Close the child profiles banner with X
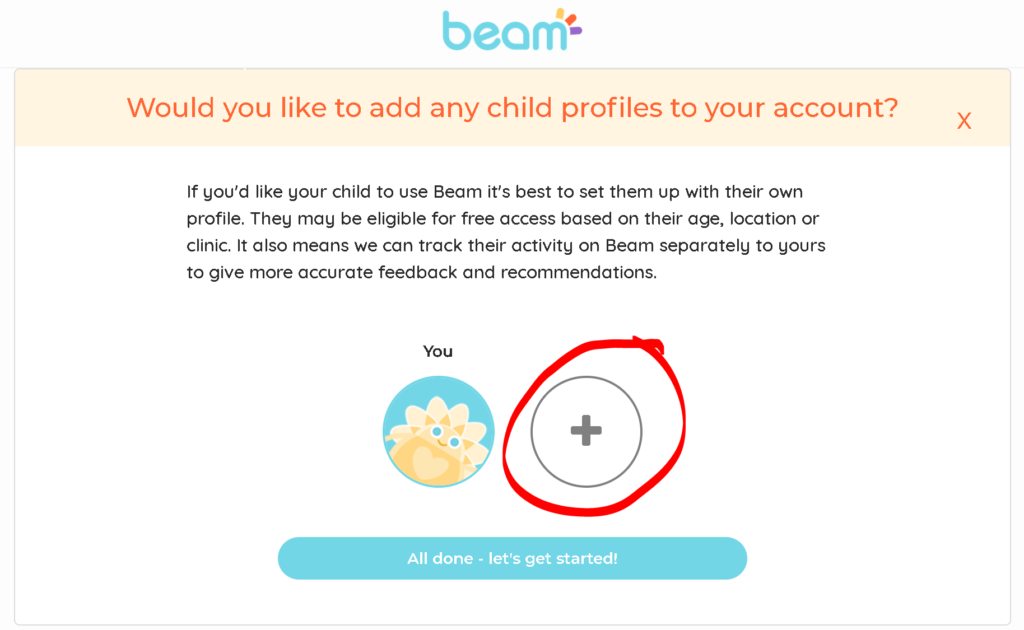Screen dimensions: 1024x630 964,121
